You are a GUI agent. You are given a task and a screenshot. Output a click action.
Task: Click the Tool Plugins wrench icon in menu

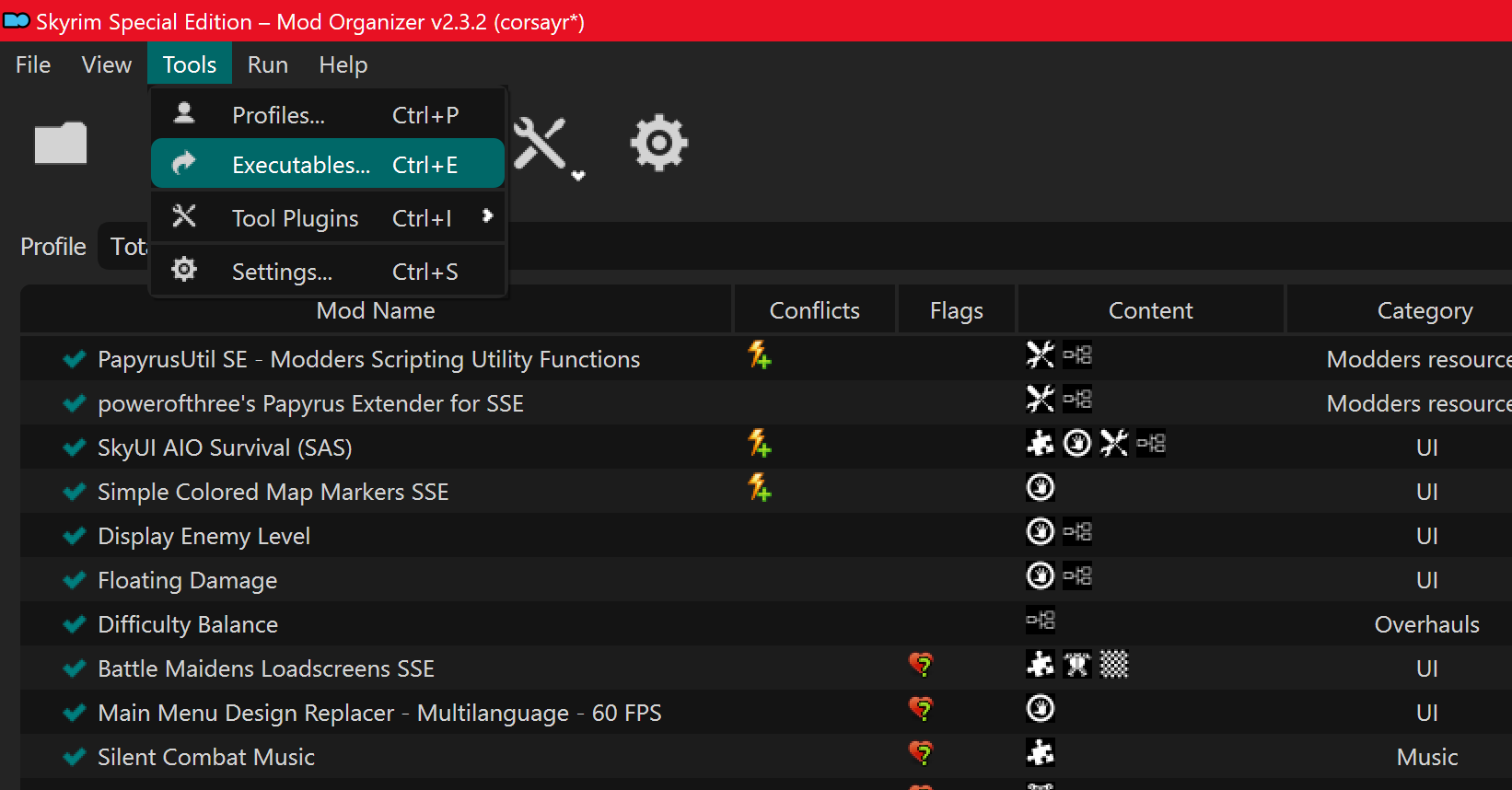click(x=184, y=216)
